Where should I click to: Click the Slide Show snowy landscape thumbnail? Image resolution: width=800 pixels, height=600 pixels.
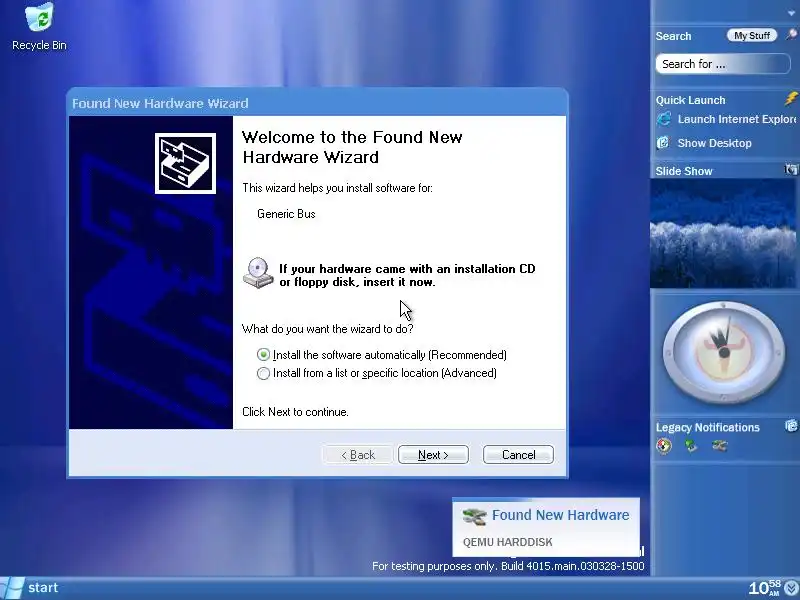[x=723, y=234]
